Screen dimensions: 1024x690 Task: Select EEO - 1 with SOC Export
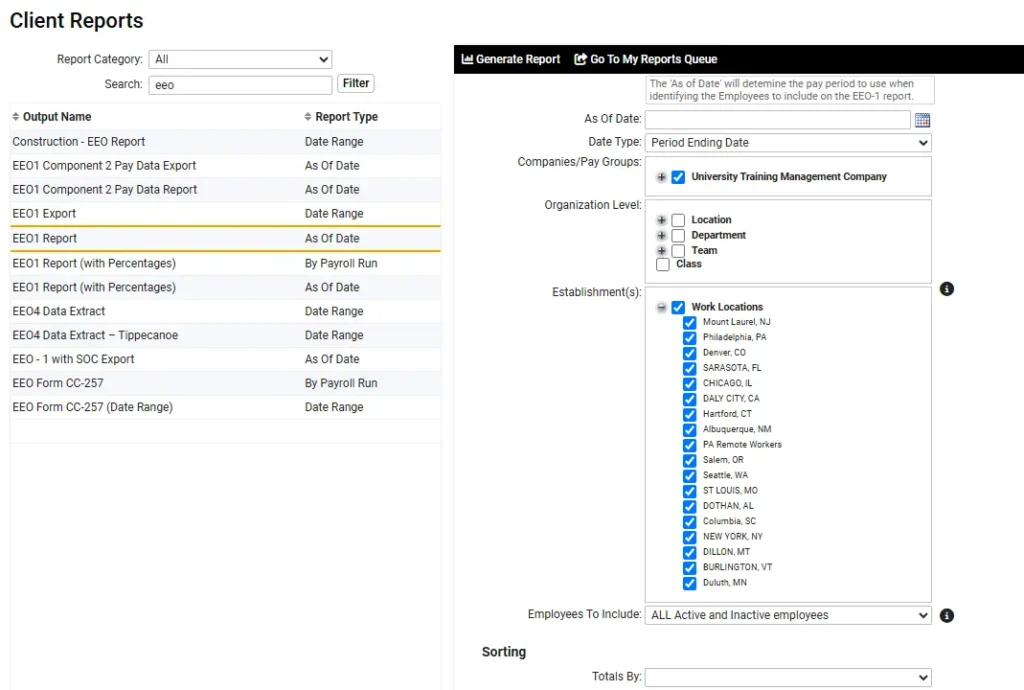[x=225, y=359]
